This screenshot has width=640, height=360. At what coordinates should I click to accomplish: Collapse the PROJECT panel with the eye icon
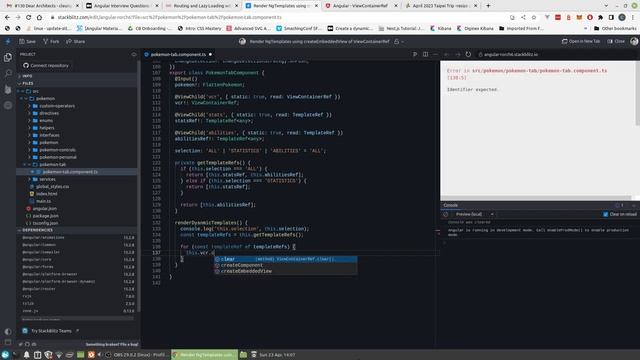click(134, 54)
